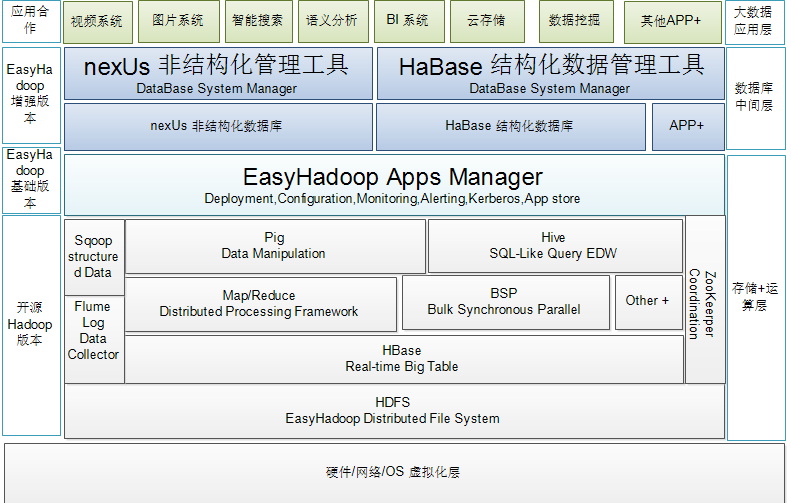This screenshot has width=791, height=503.
Task: Select HaBase 结构化数据管理工具 block
Action: click(x=551, y=74)
